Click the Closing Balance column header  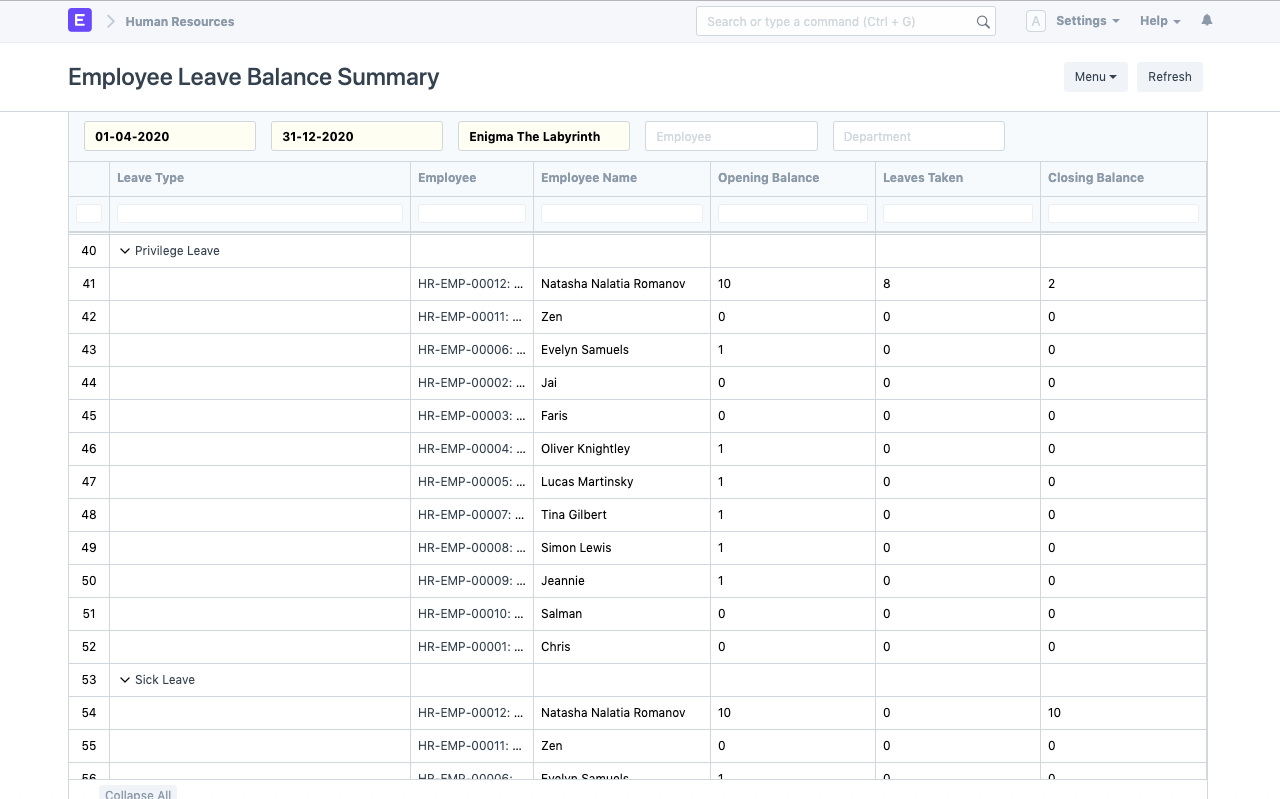pos(1123,178)
